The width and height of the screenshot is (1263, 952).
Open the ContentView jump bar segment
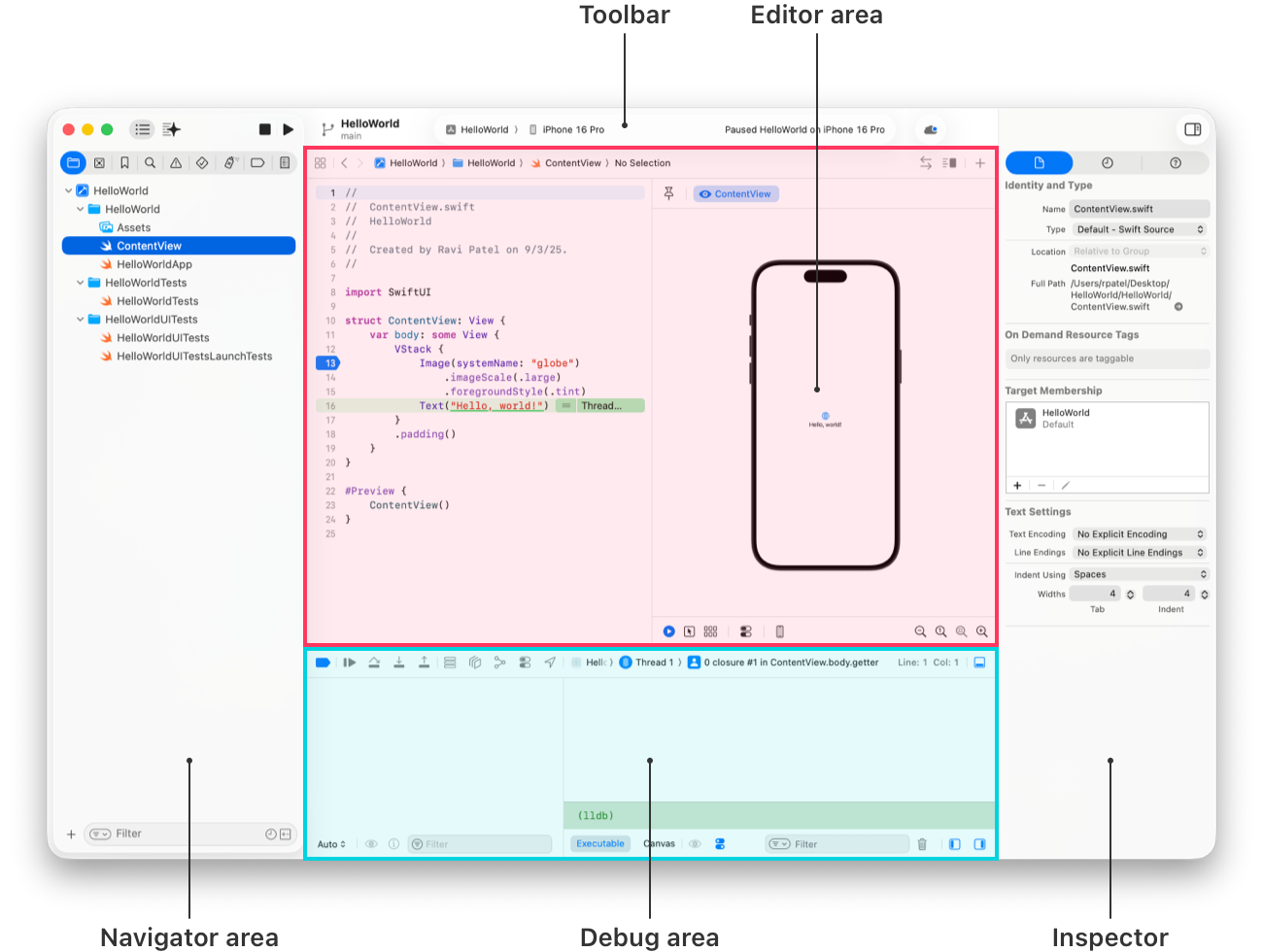pos(565,163)
